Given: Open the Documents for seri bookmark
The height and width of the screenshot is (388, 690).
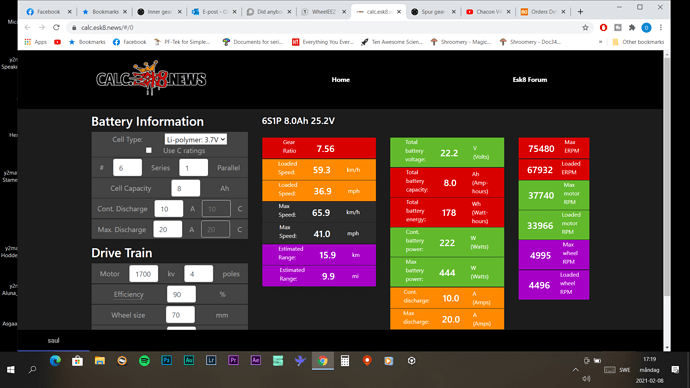Looking at the screenshot, I should [253, 42].
